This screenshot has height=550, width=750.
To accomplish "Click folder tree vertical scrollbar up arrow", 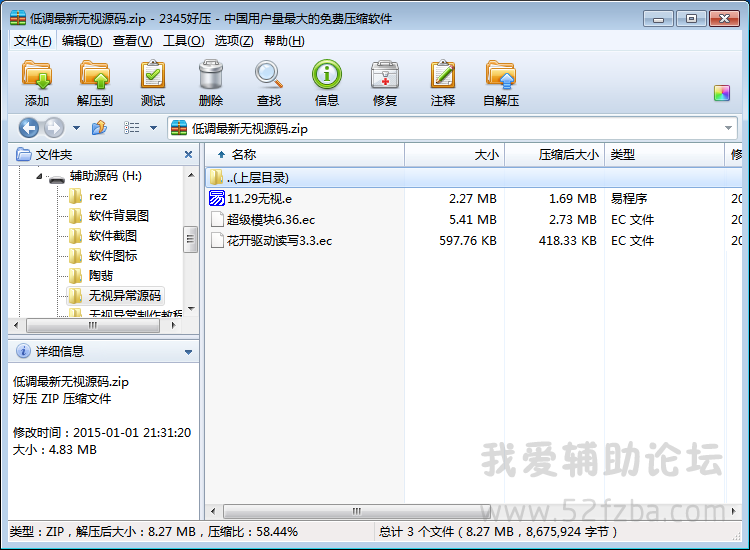I will click(191, 175).
